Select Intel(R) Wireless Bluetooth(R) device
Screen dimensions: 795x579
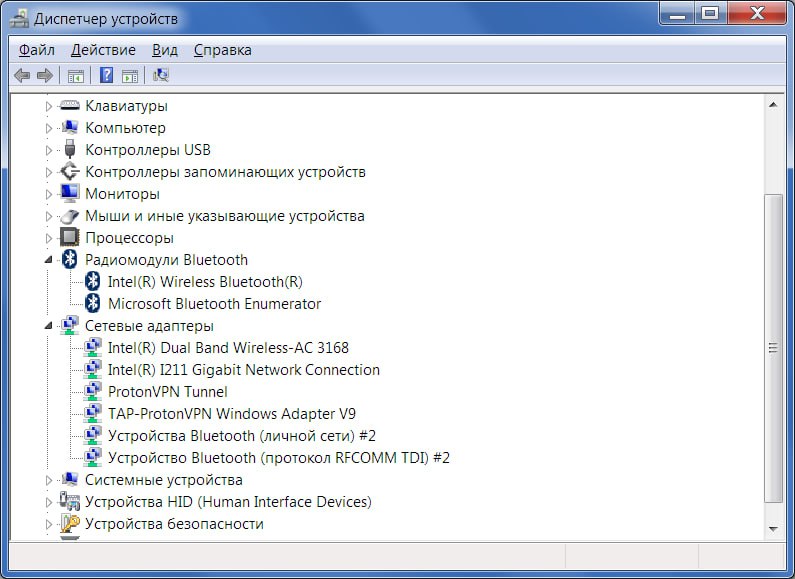(x=205, y=282)
